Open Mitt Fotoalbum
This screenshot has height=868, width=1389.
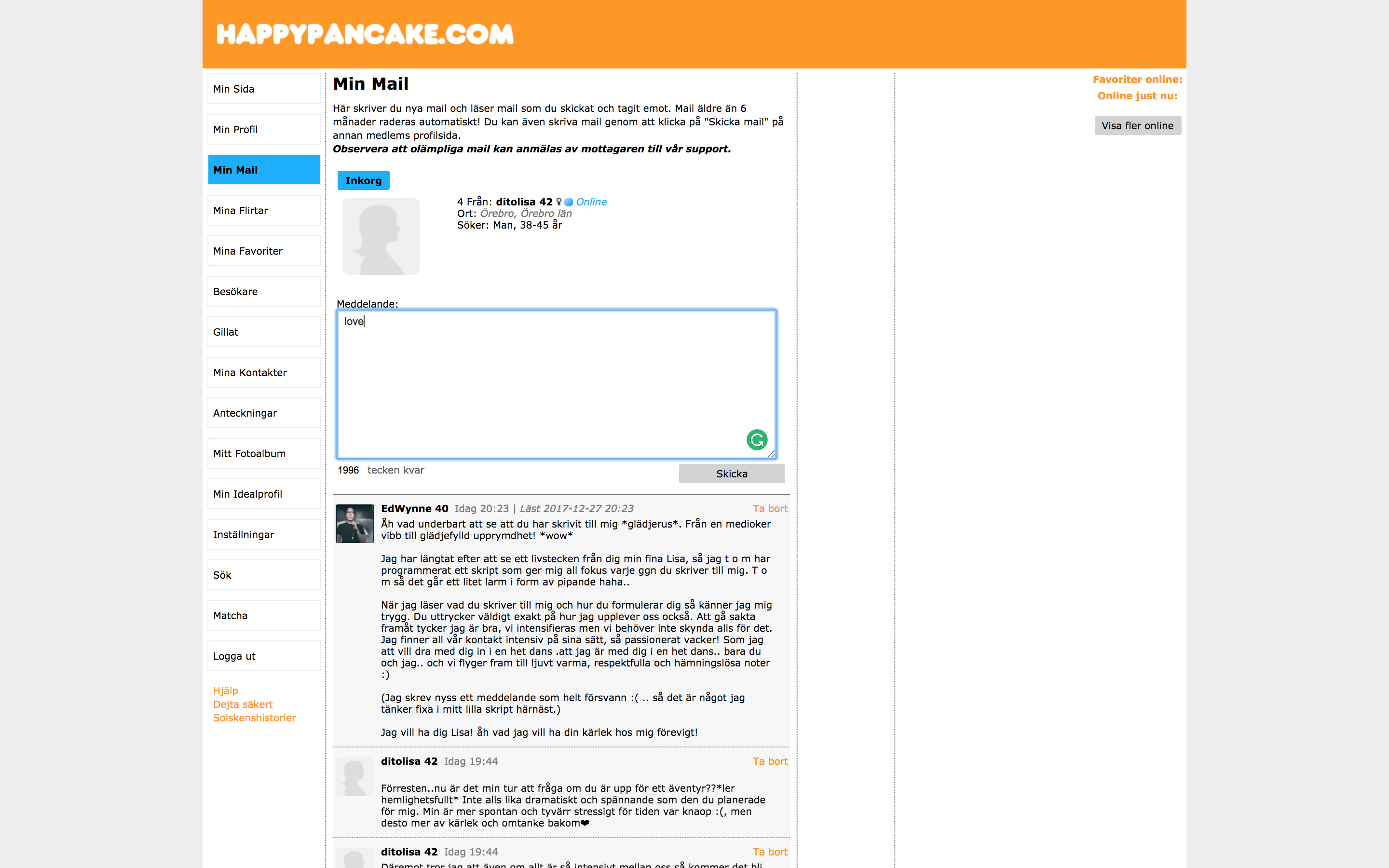click(x=264, y=453)
